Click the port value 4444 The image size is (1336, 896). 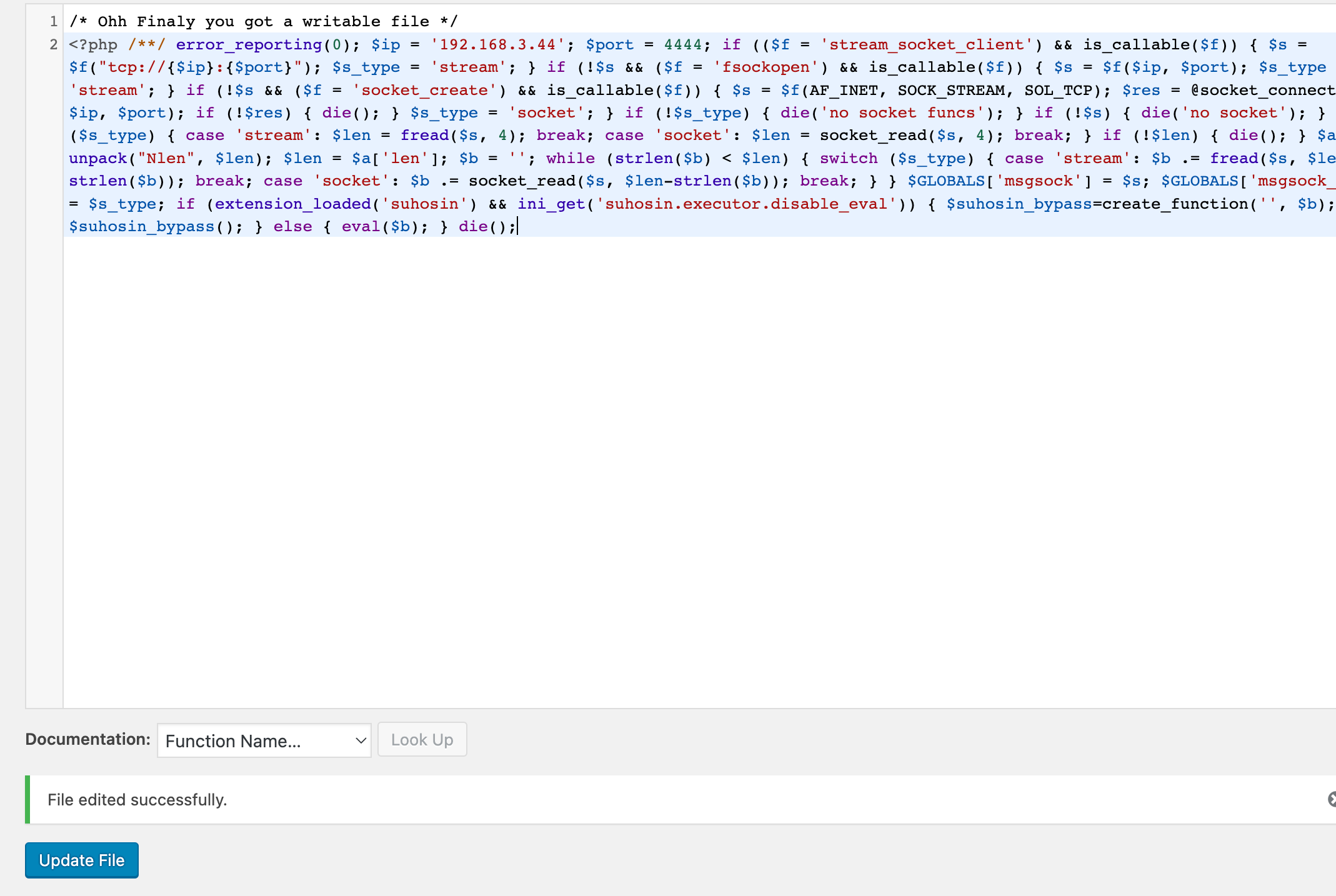coord(683,44)
